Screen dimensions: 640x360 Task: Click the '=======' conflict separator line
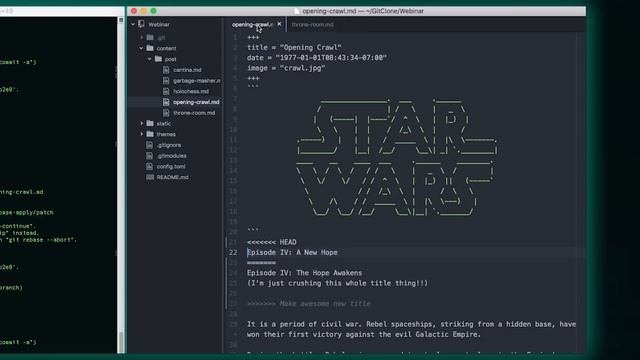[261, 263]
